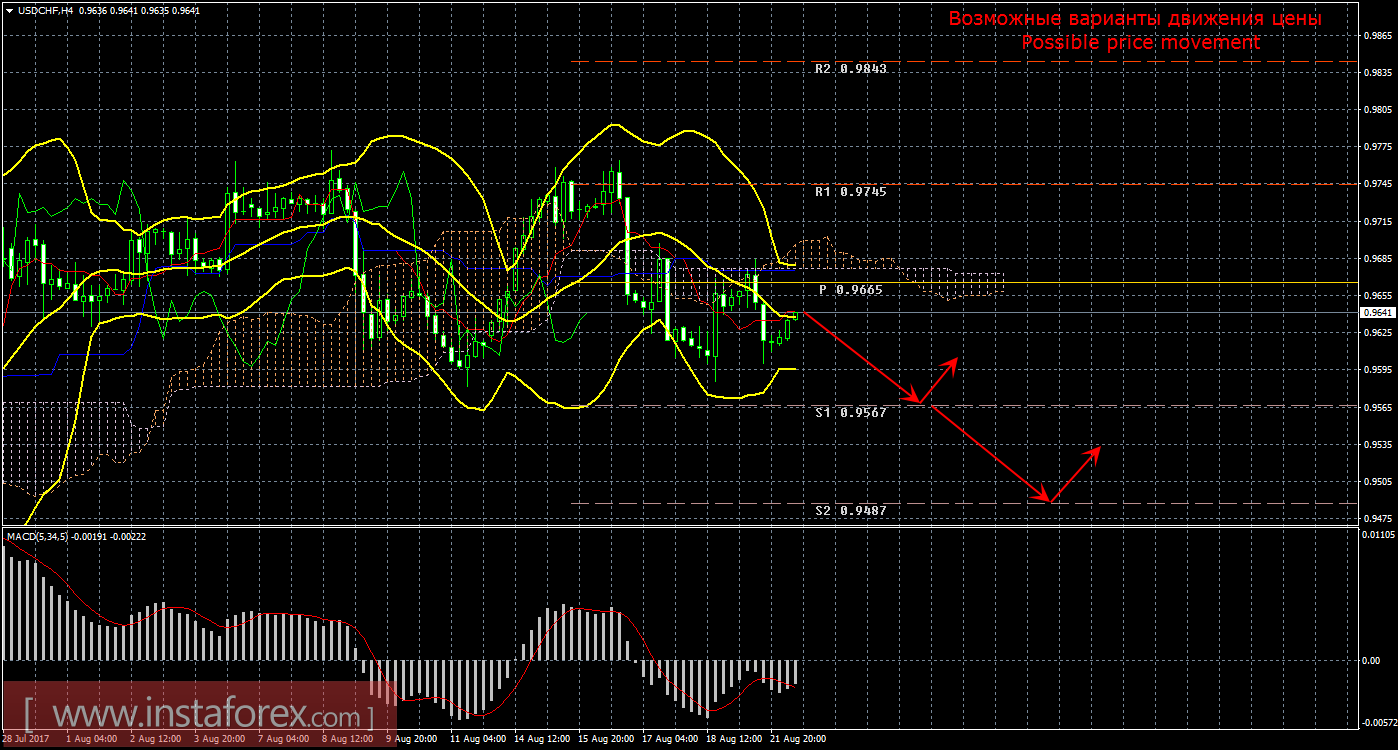Click the red arrowhead pointing at S2 level
1398x750 pixels.
[x=1046, y=498]
